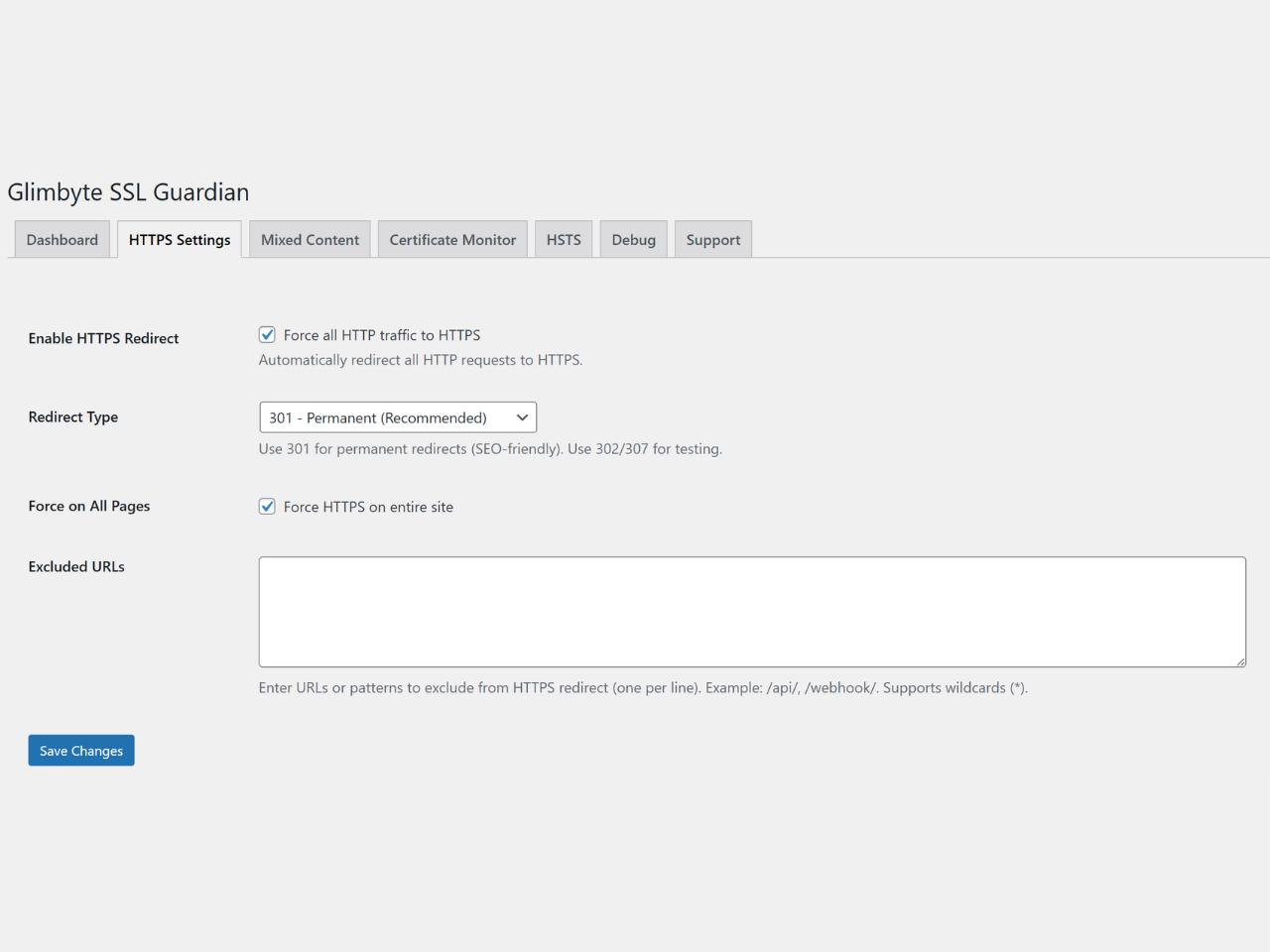Click the chevron arrow in the redirect select box
Screen dimensions: 1270x952
pos(522,417)
